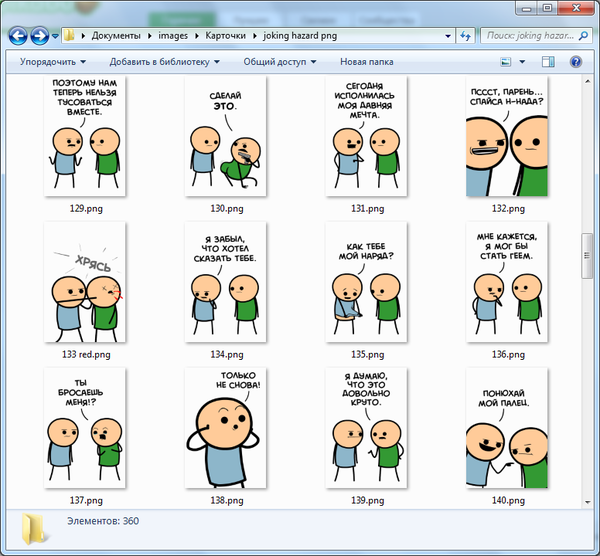Open recent locations dropdown beside navigation arrows
This screenshot has height=556, width=600.
tap(55, 36)
